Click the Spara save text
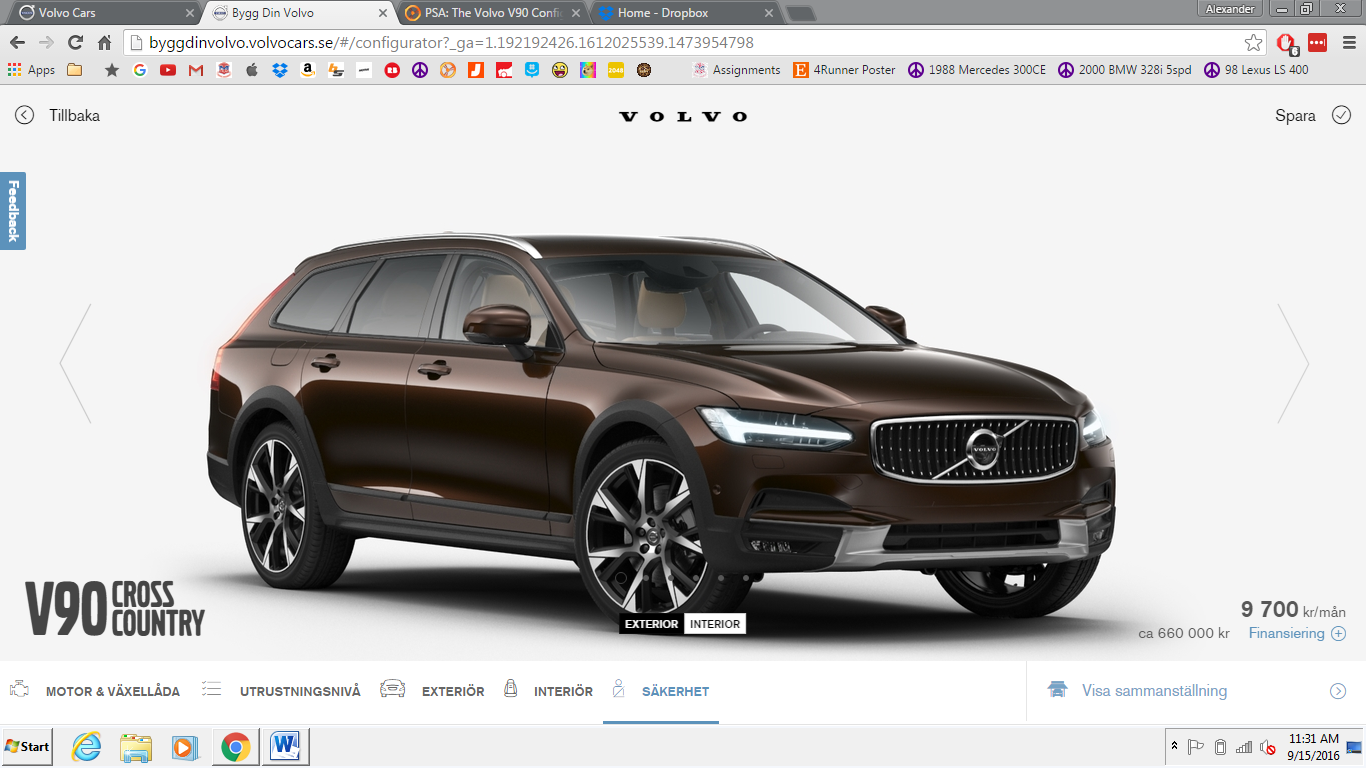This screenshot has width=1366, height=768. point(1295,115)
